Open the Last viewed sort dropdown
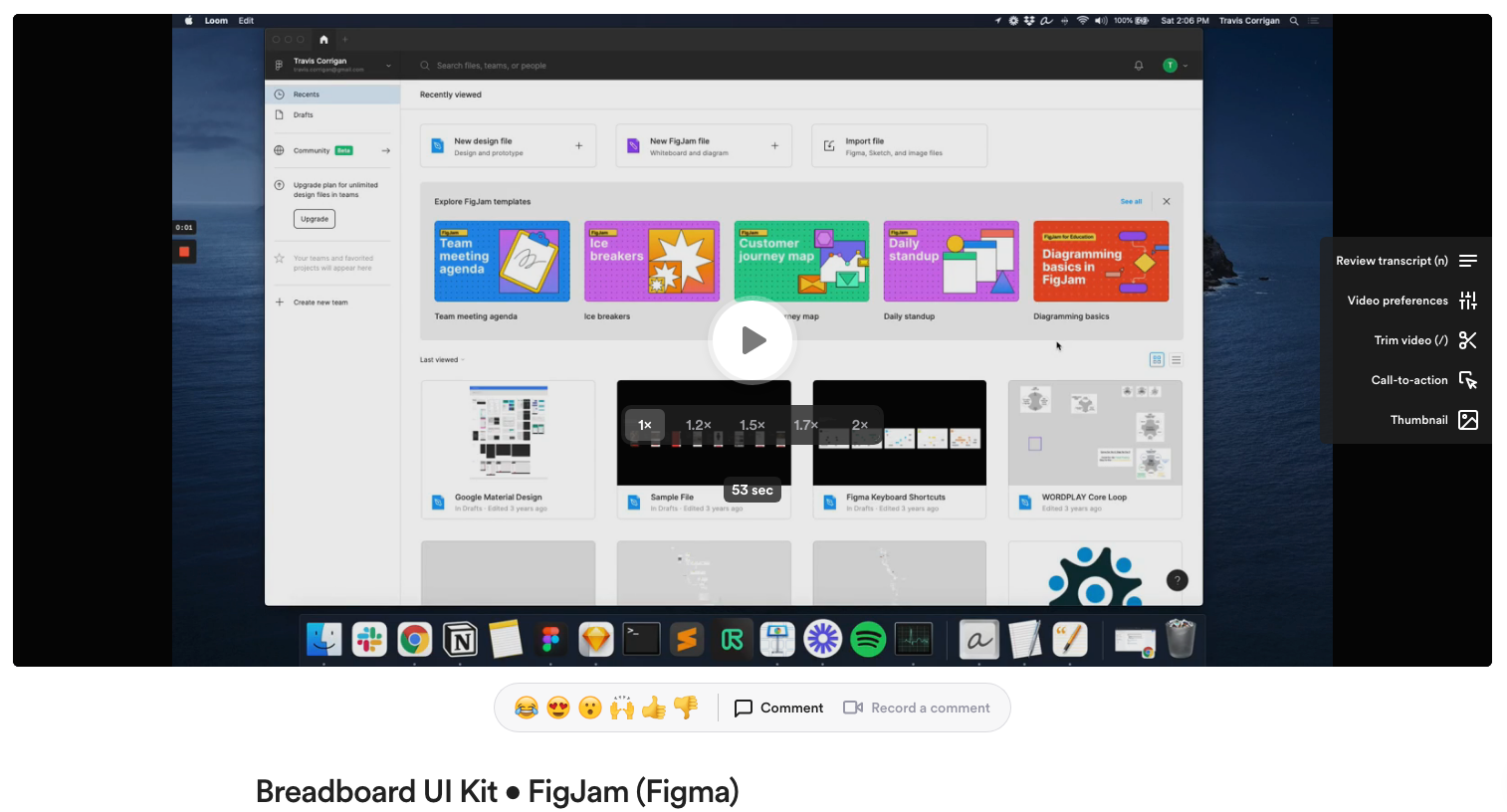Image resolution: width=1507 pixels, height=812 pixels. pyautogui.click(x=442, y=360)
